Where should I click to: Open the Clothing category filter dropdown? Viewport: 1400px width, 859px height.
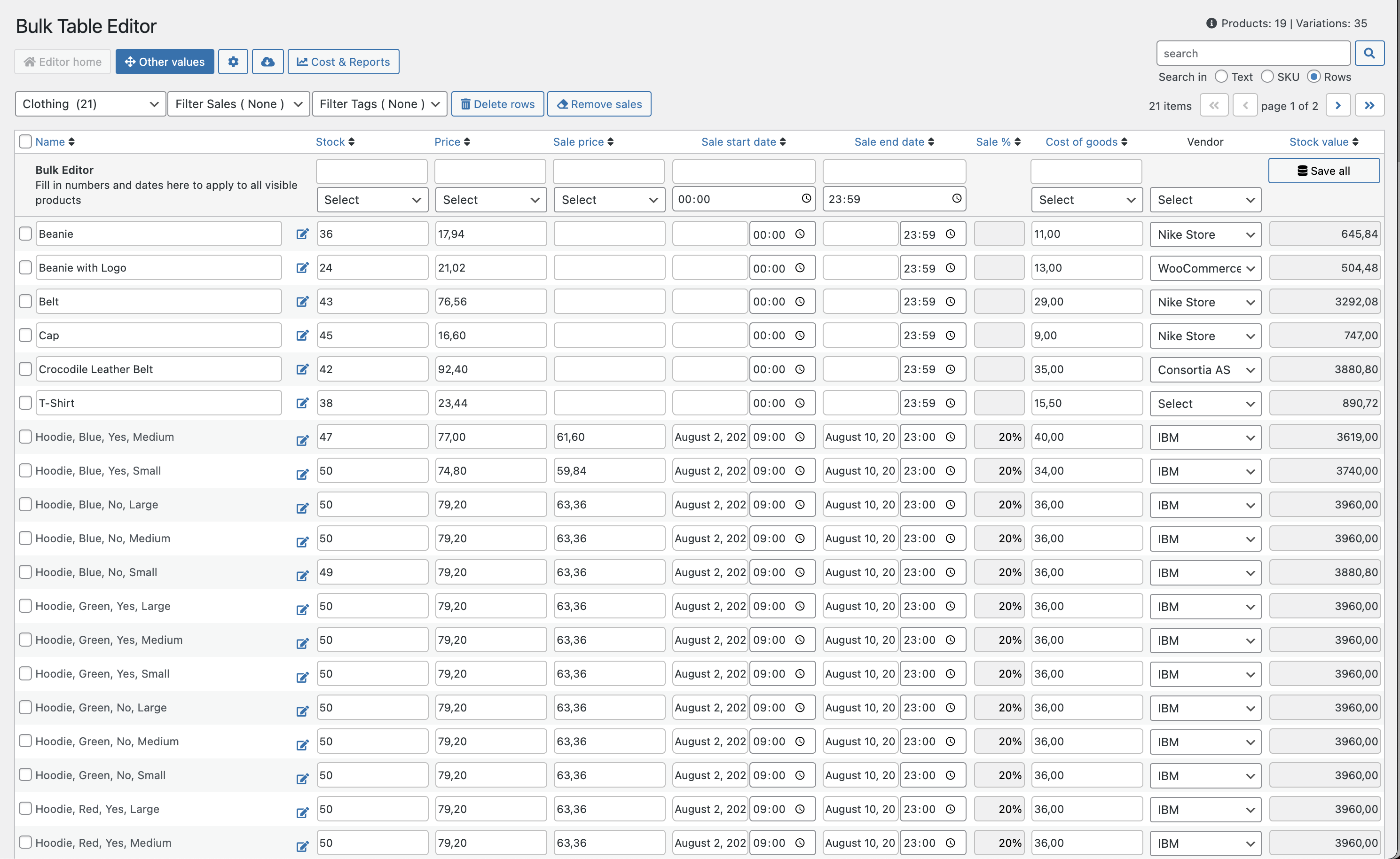(x=89, y=104)
